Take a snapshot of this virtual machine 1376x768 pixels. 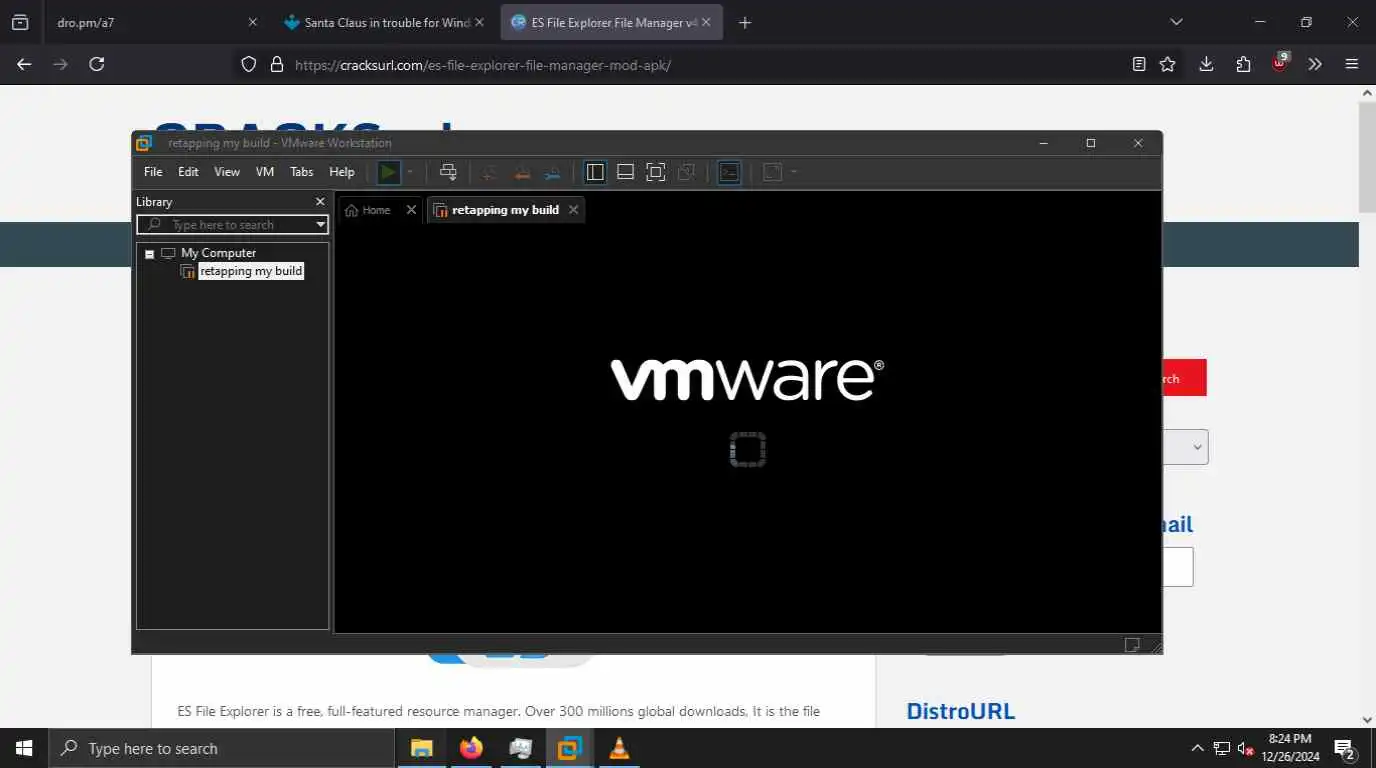click(x=490, y=172)
